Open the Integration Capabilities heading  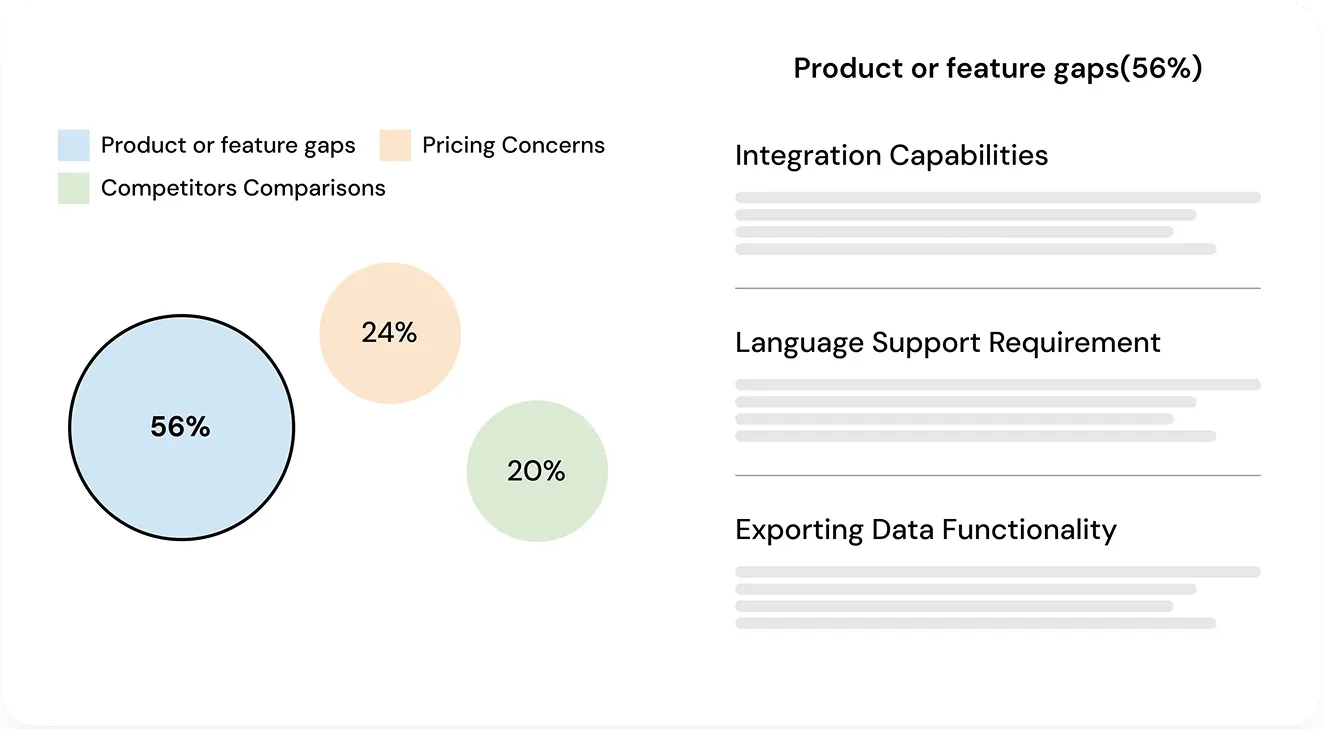pos(891,156)
